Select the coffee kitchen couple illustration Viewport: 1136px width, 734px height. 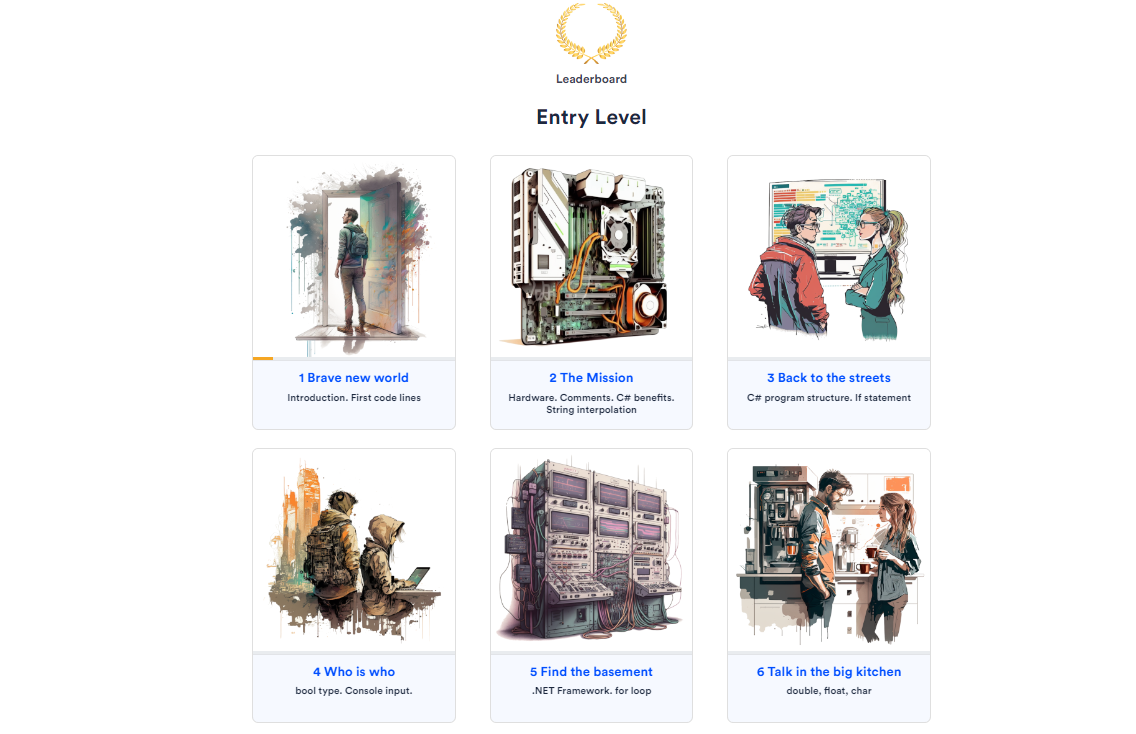[x=829, y=550]
